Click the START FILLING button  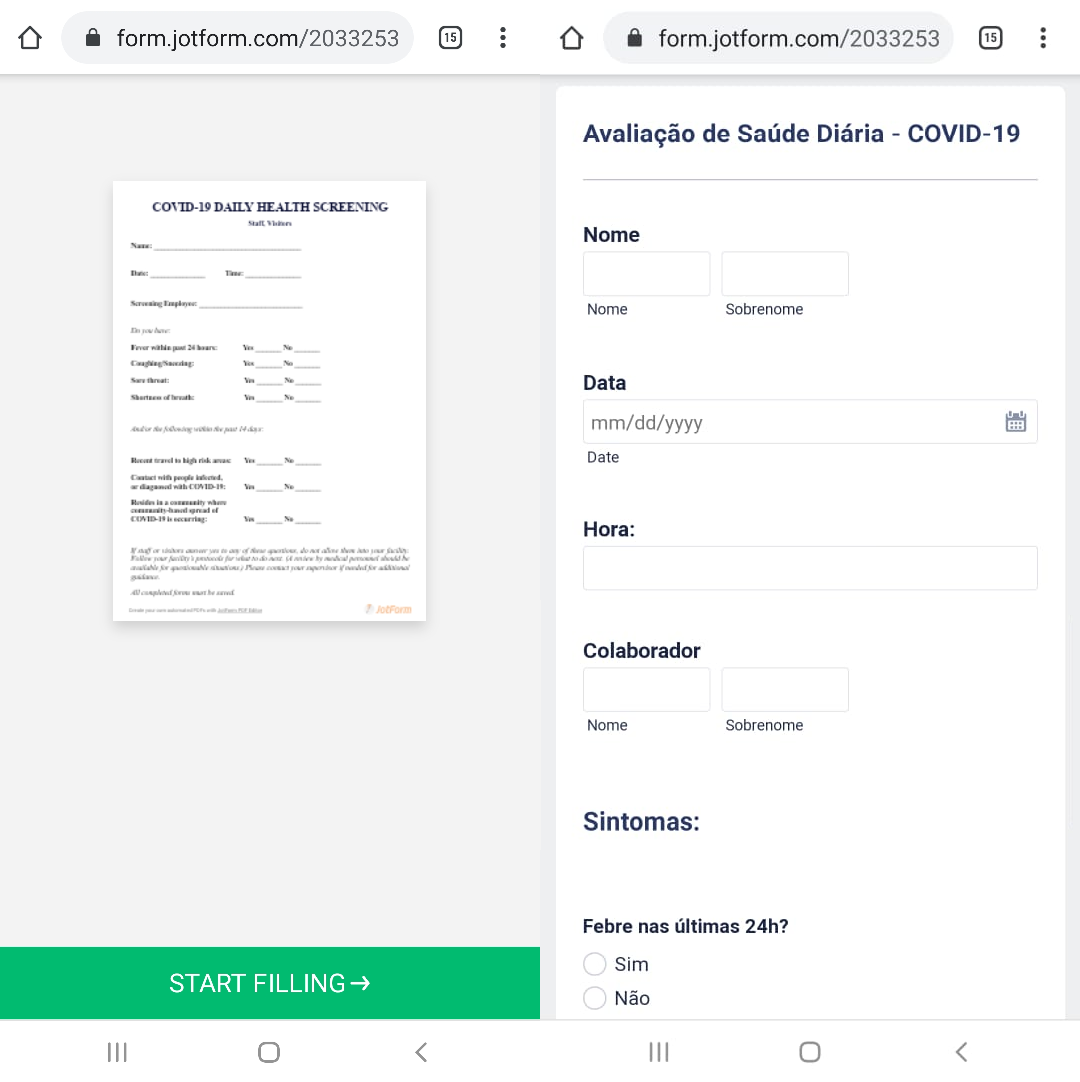270,983
